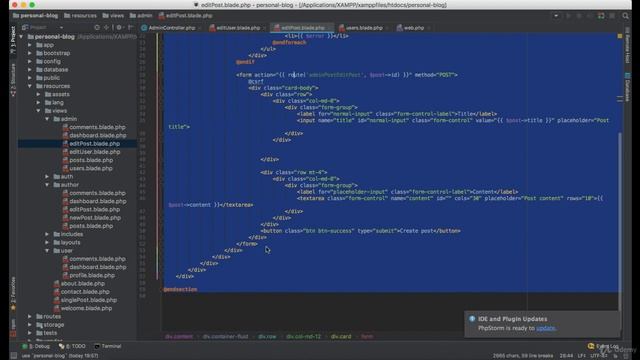Open the Structure side tool tab

pyautogui.click(x=13, y=80)
